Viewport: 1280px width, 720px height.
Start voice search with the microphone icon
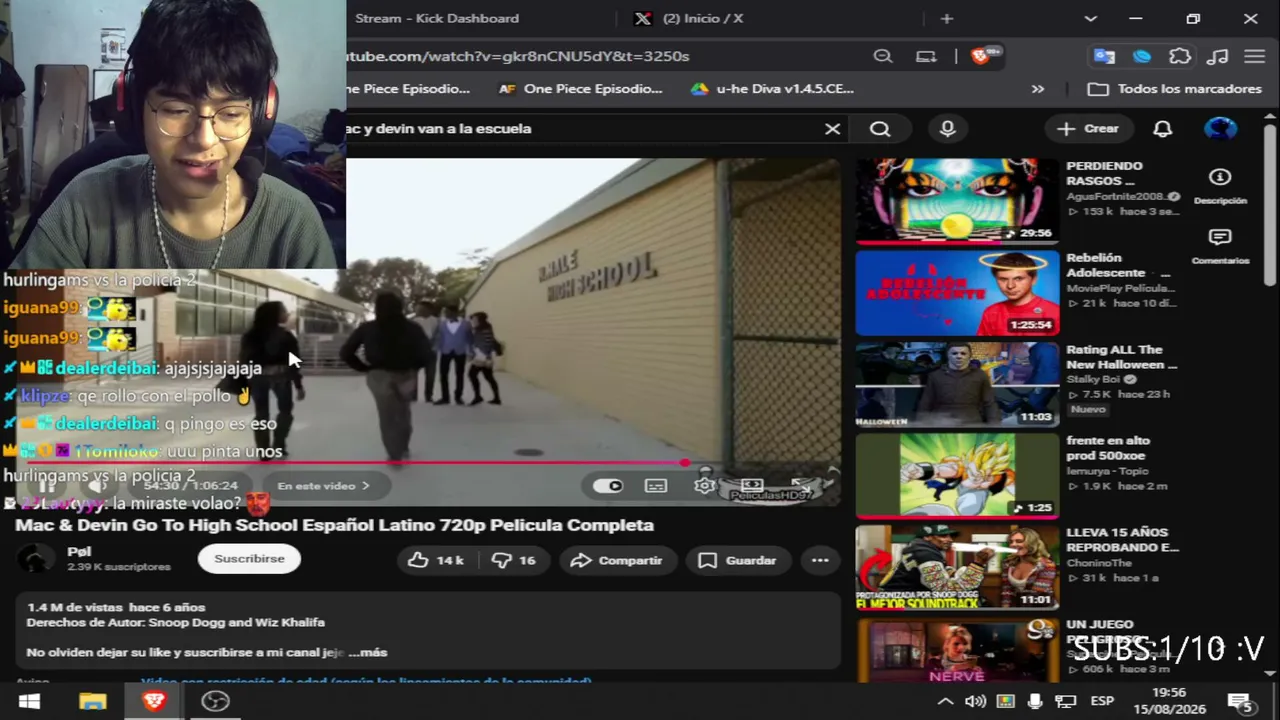pyautogui.click(x=947, y=128)
